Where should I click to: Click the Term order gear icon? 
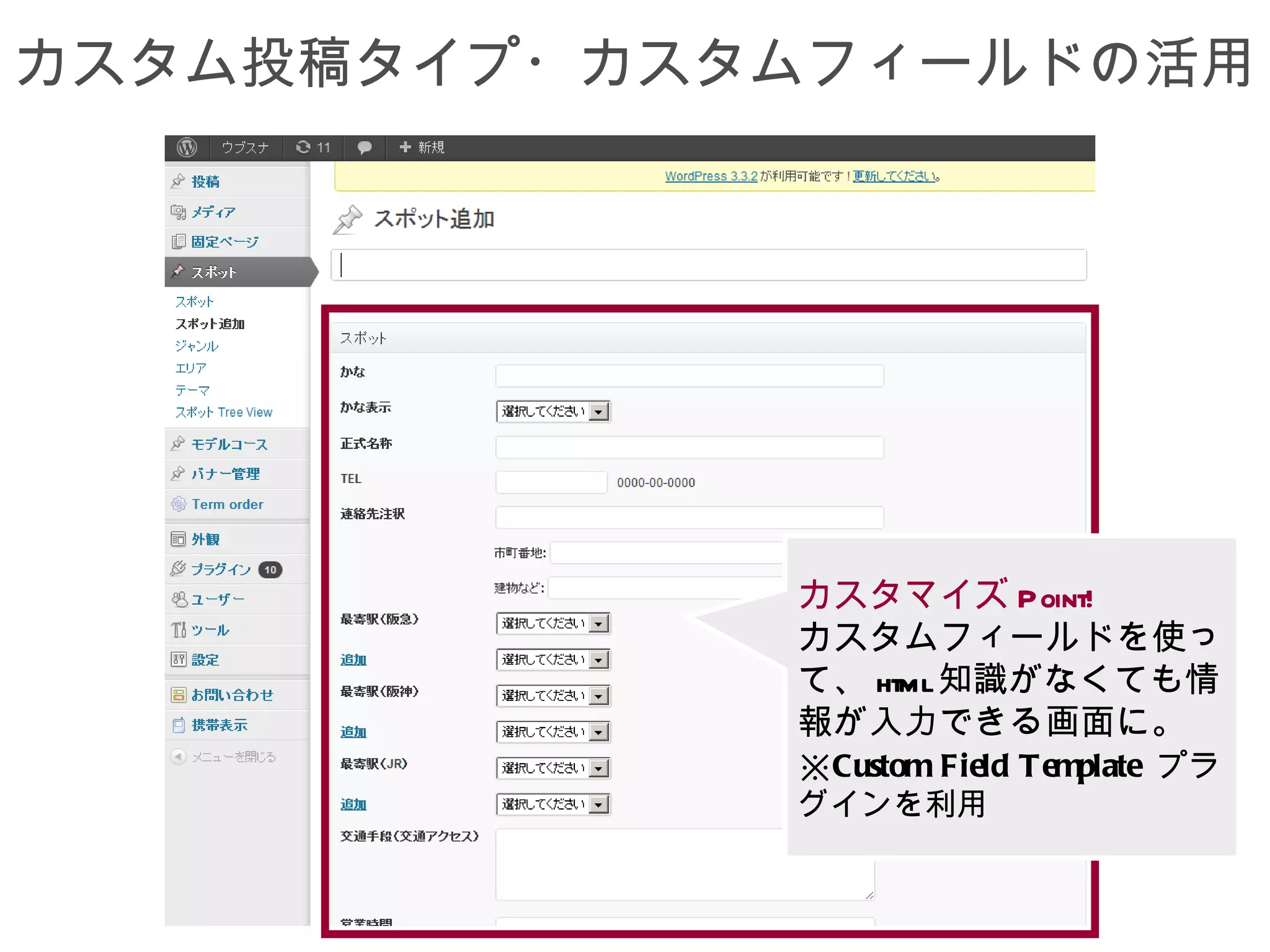coord(179,504)
